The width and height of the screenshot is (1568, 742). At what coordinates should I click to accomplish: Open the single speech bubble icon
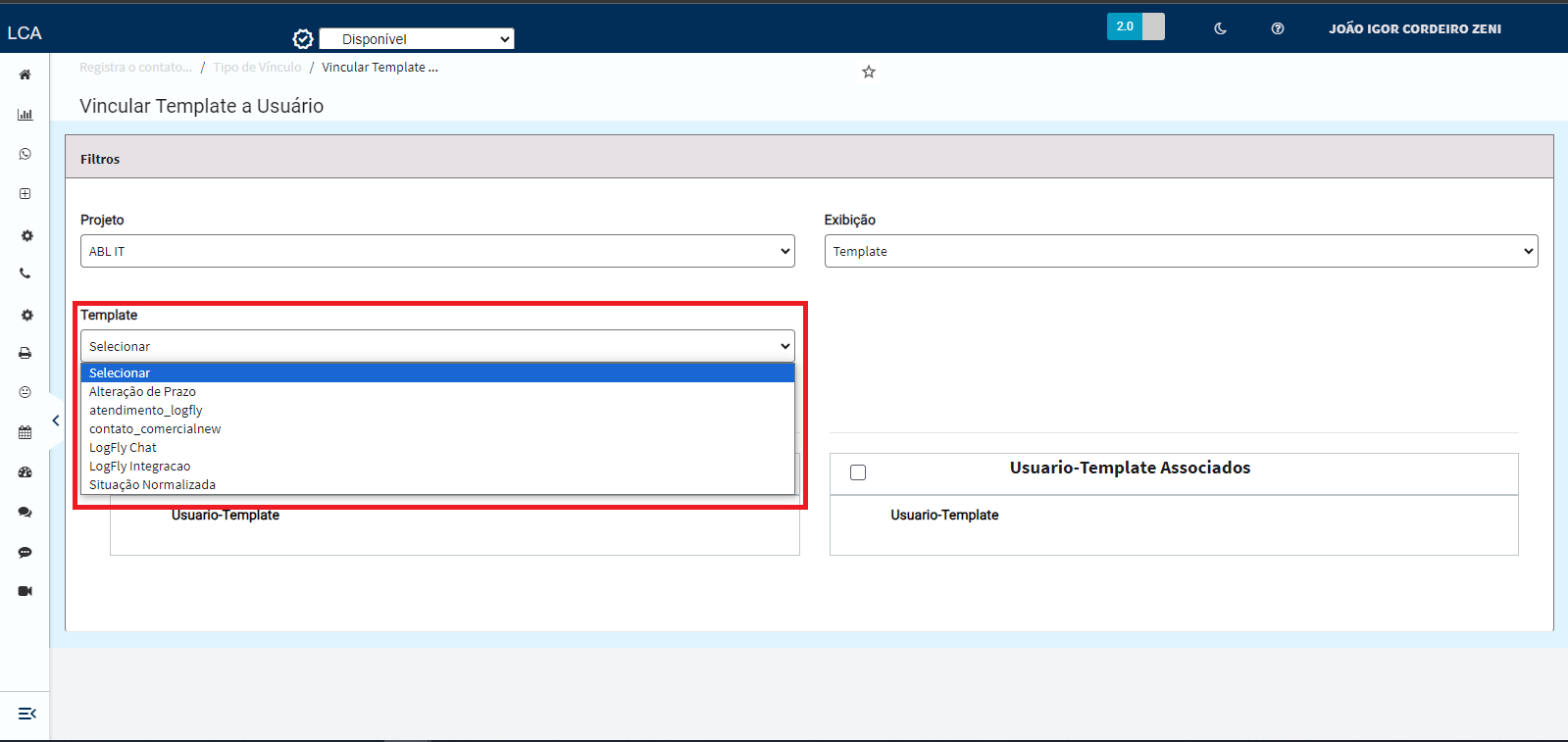[25, 552]
